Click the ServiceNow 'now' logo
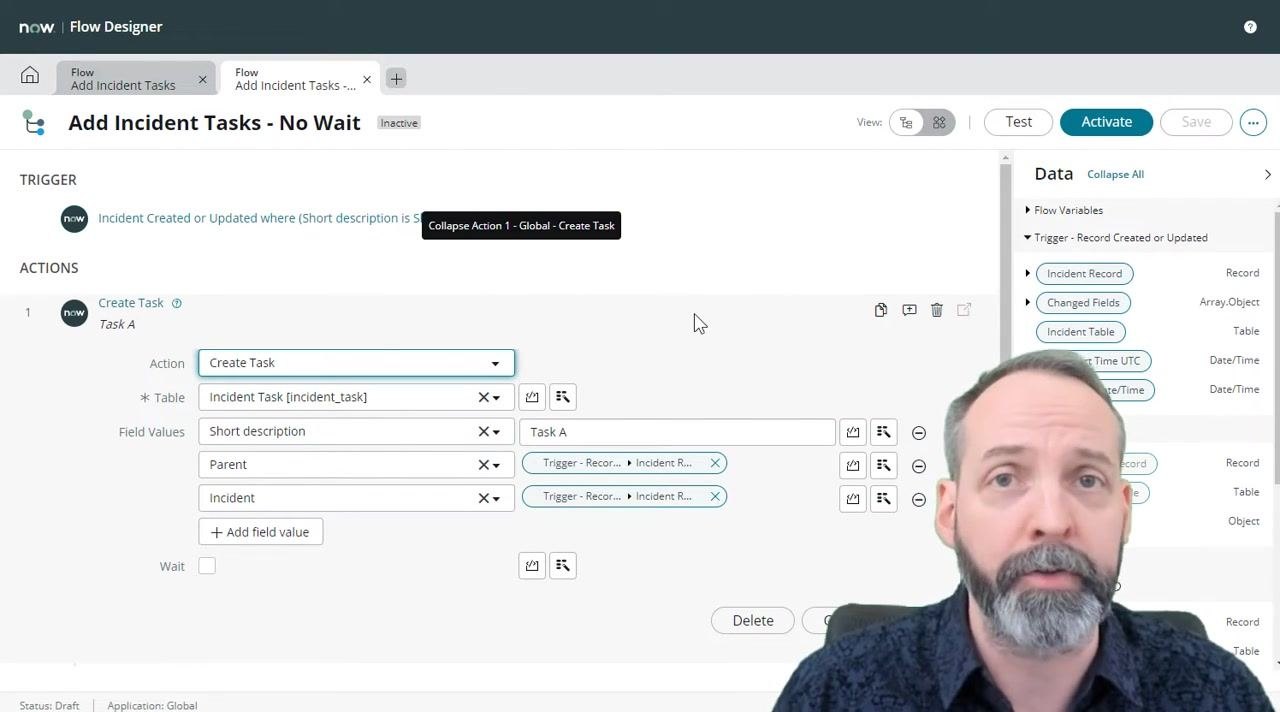 [37, 27]
